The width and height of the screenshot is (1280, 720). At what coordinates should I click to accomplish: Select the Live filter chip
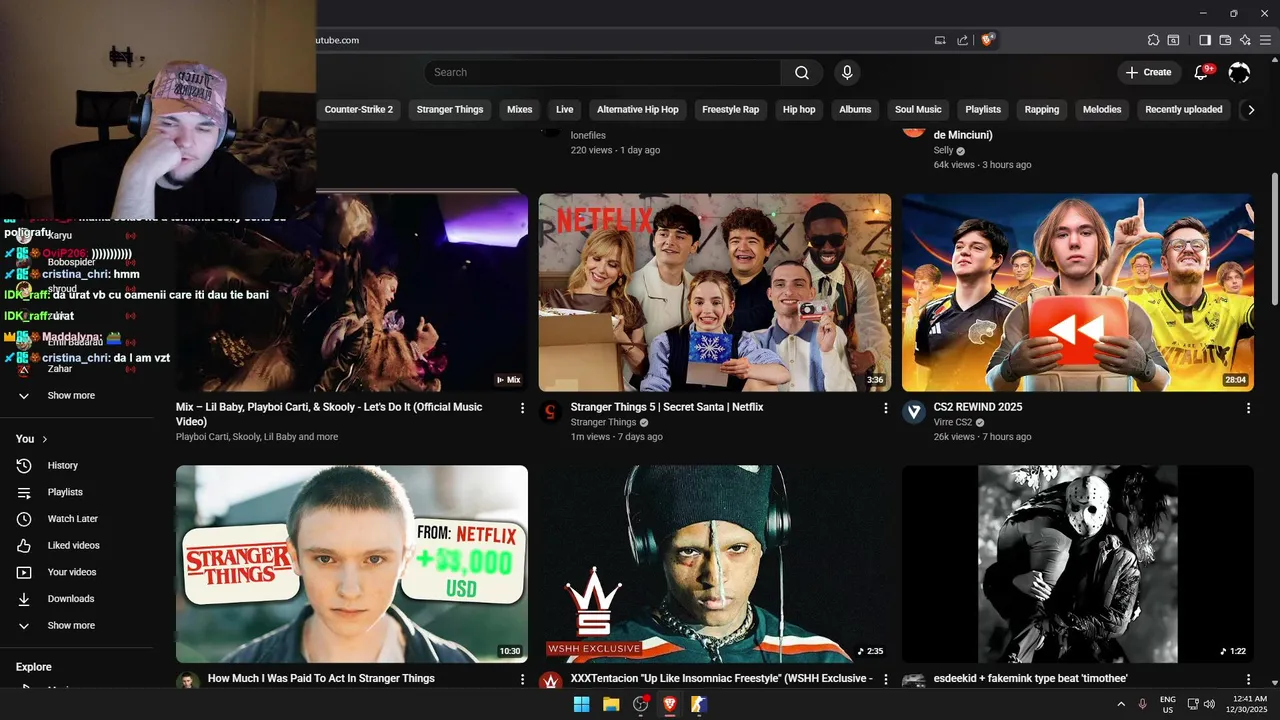point(565,110)
